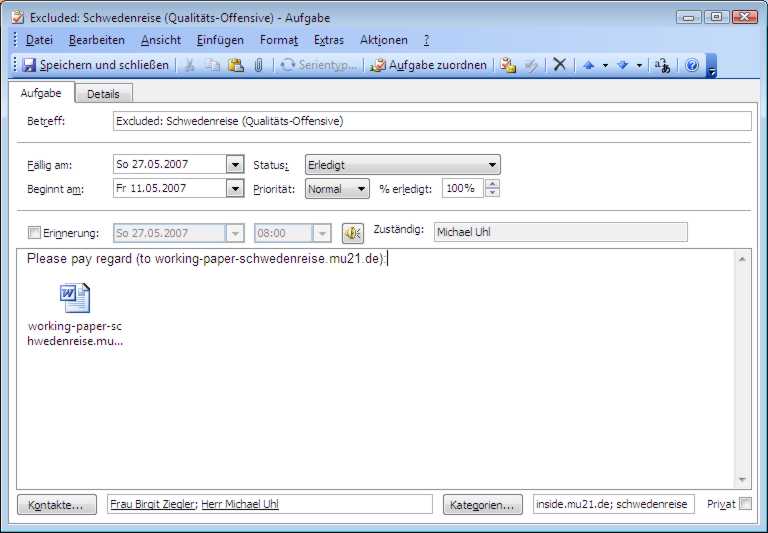The image size is (768, 533).
Task: Click the copy icon in toolbar
Action: 213,65
